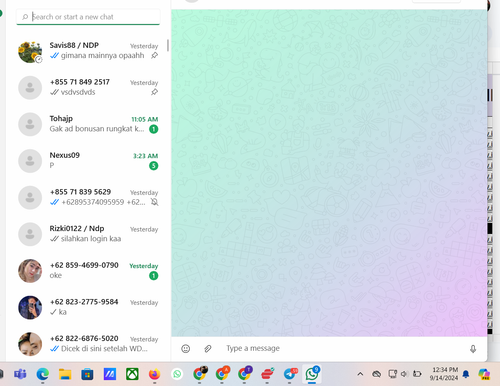This screenshot has height=386, width=500.
Task: Open the red ExpressVPN taskbar icon
Action: [x=267, y=374]
